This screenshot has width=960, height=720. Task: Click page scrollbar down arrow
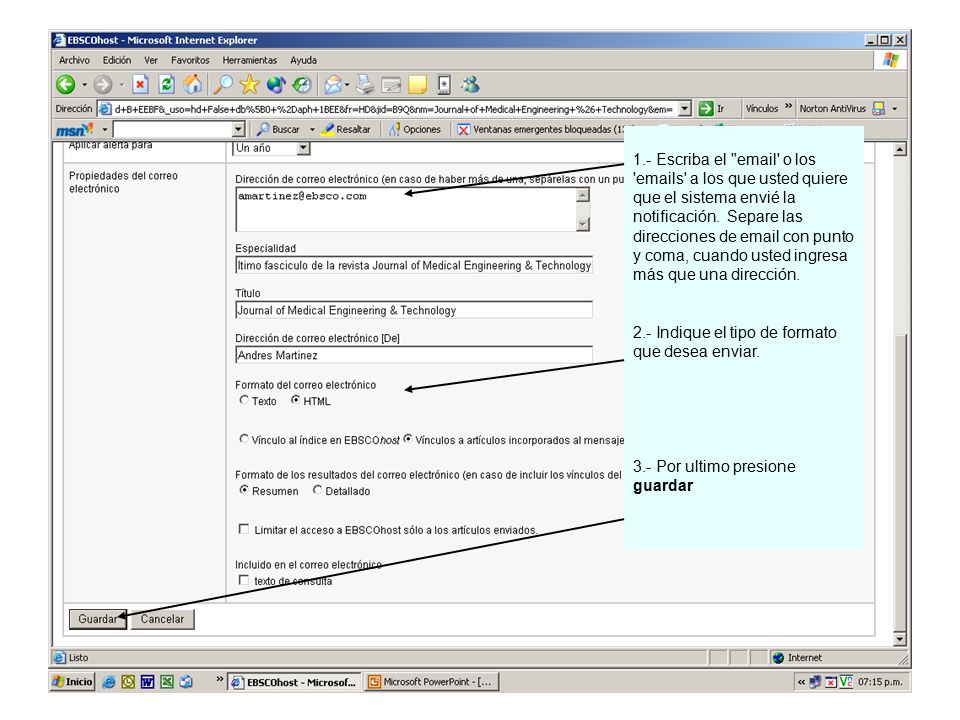coord(899,639)
